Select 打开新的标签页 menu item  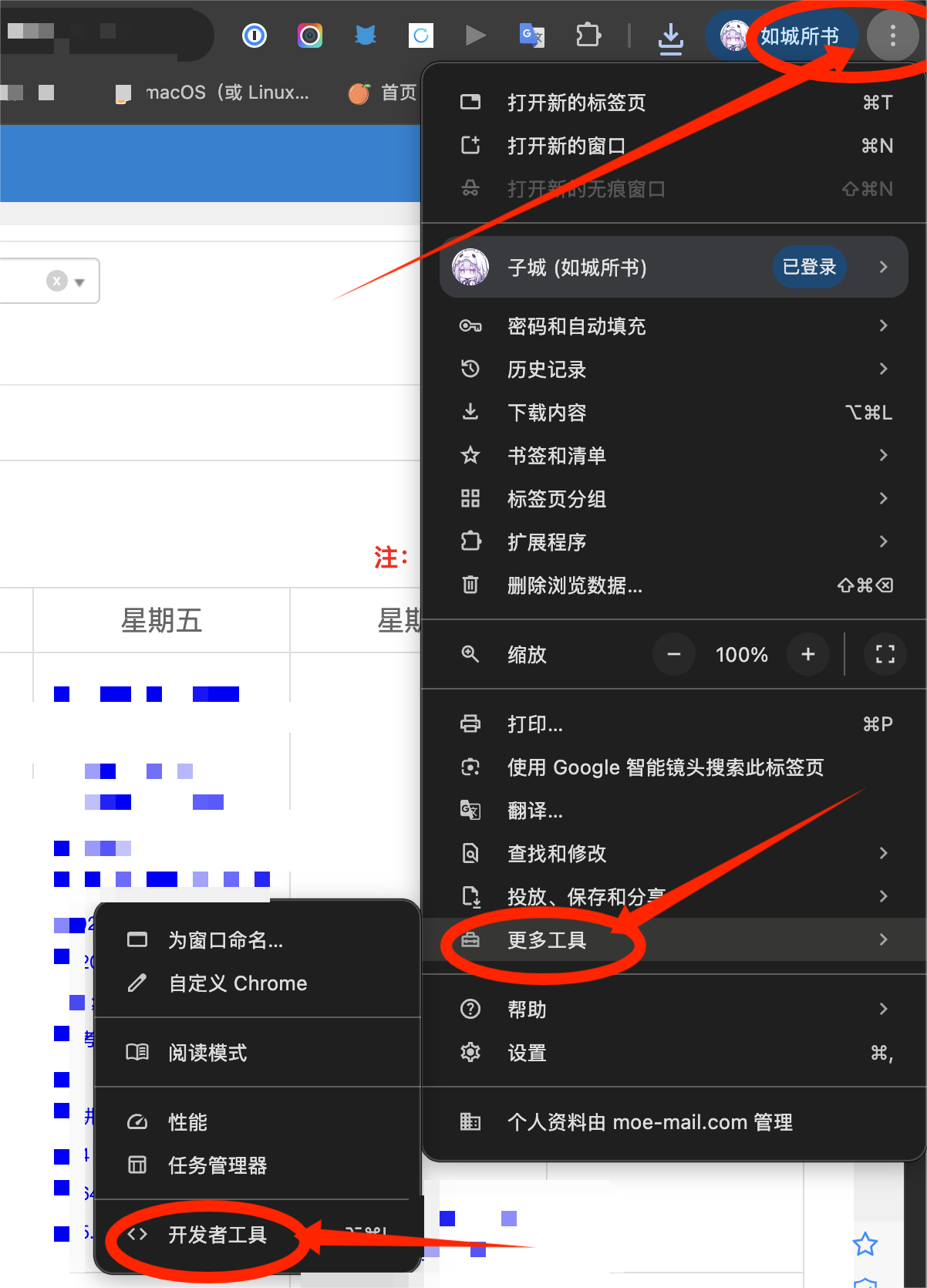tap(577, 103)
